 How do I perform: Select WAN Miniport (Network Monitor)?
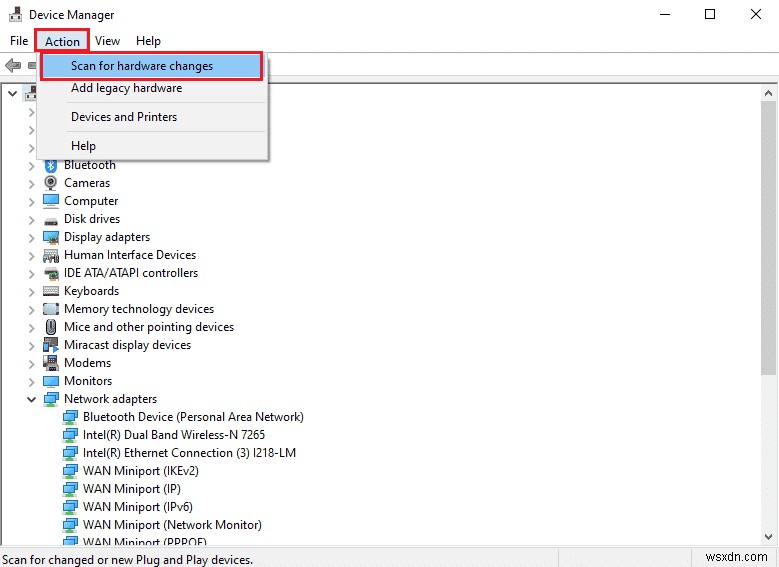pos(172,525)
